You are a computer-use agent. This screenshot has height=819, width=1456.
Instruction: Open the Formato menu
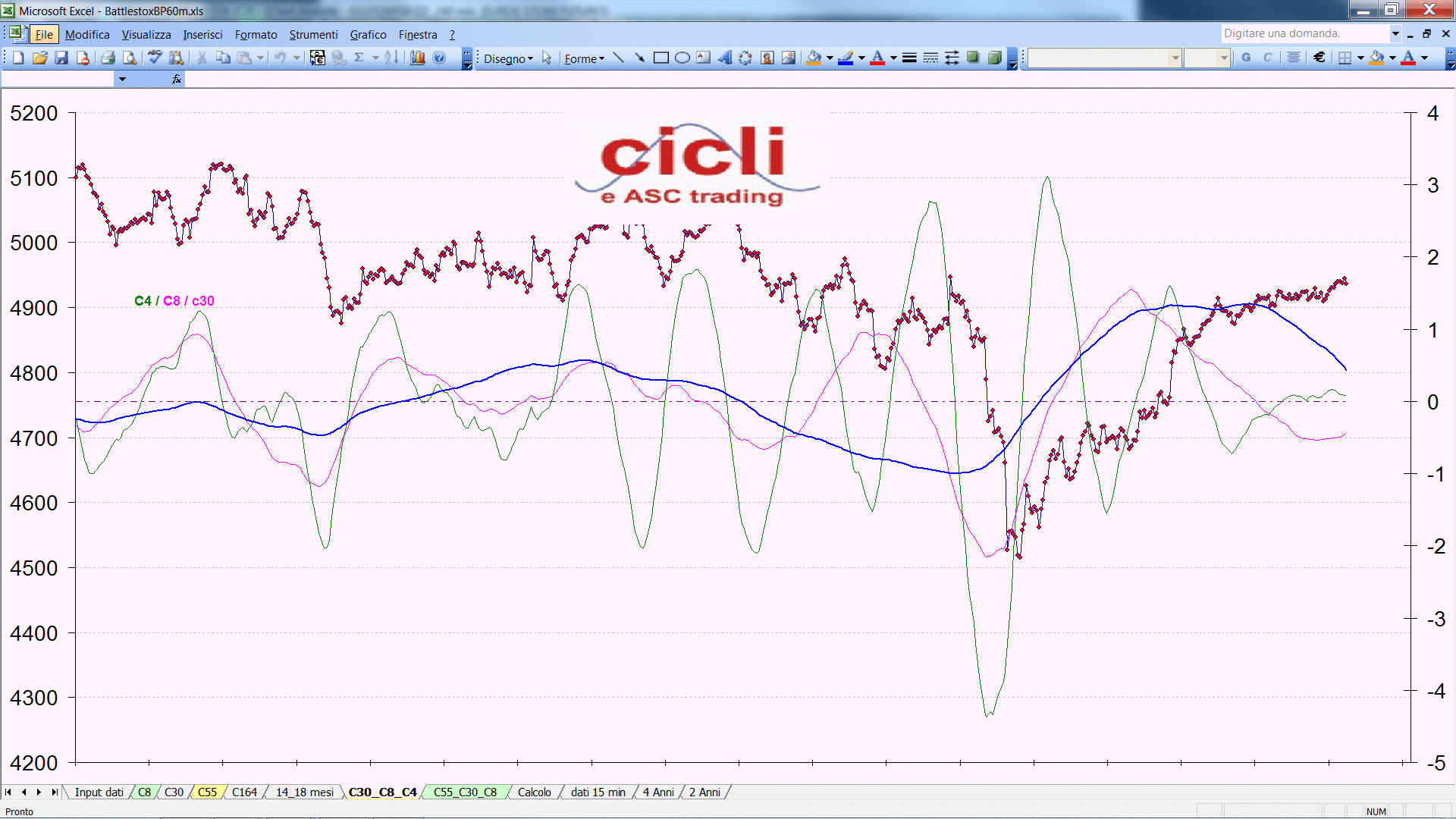pyautogui.click(x=256, y=35)
